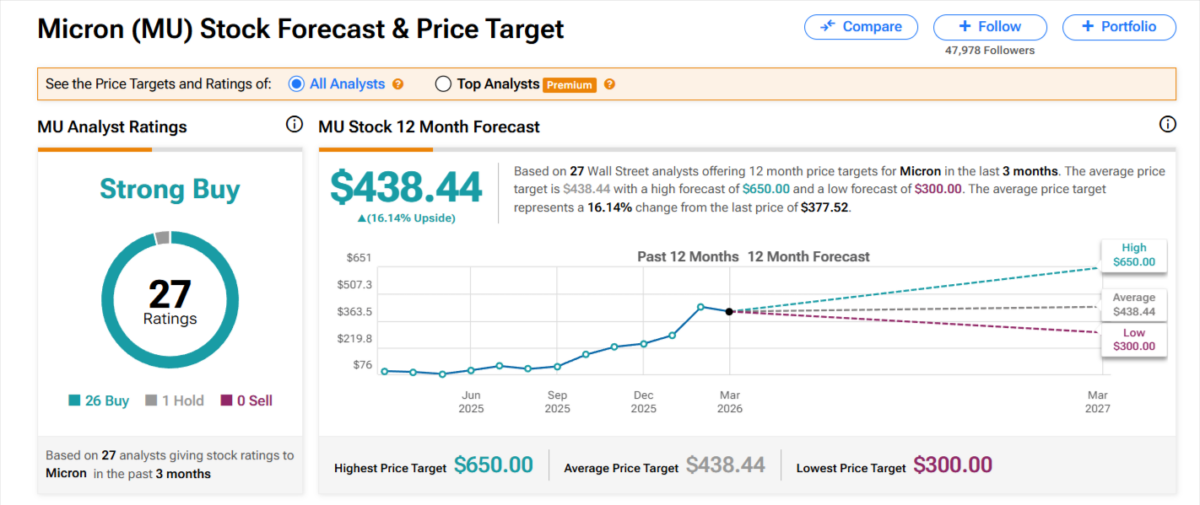Click the gray Hold legend swatch
The image size is (1200, 505).
tap(152, 401)
